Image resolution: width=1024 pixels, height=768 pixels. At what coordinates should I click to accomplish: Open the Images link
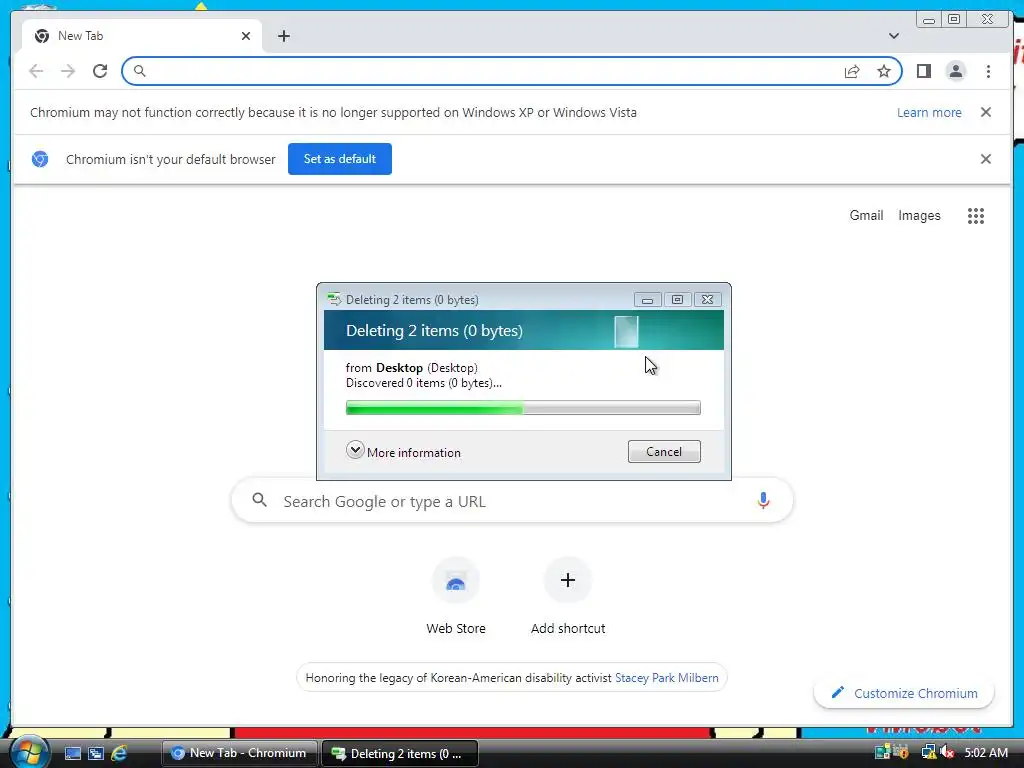[919, 216]
